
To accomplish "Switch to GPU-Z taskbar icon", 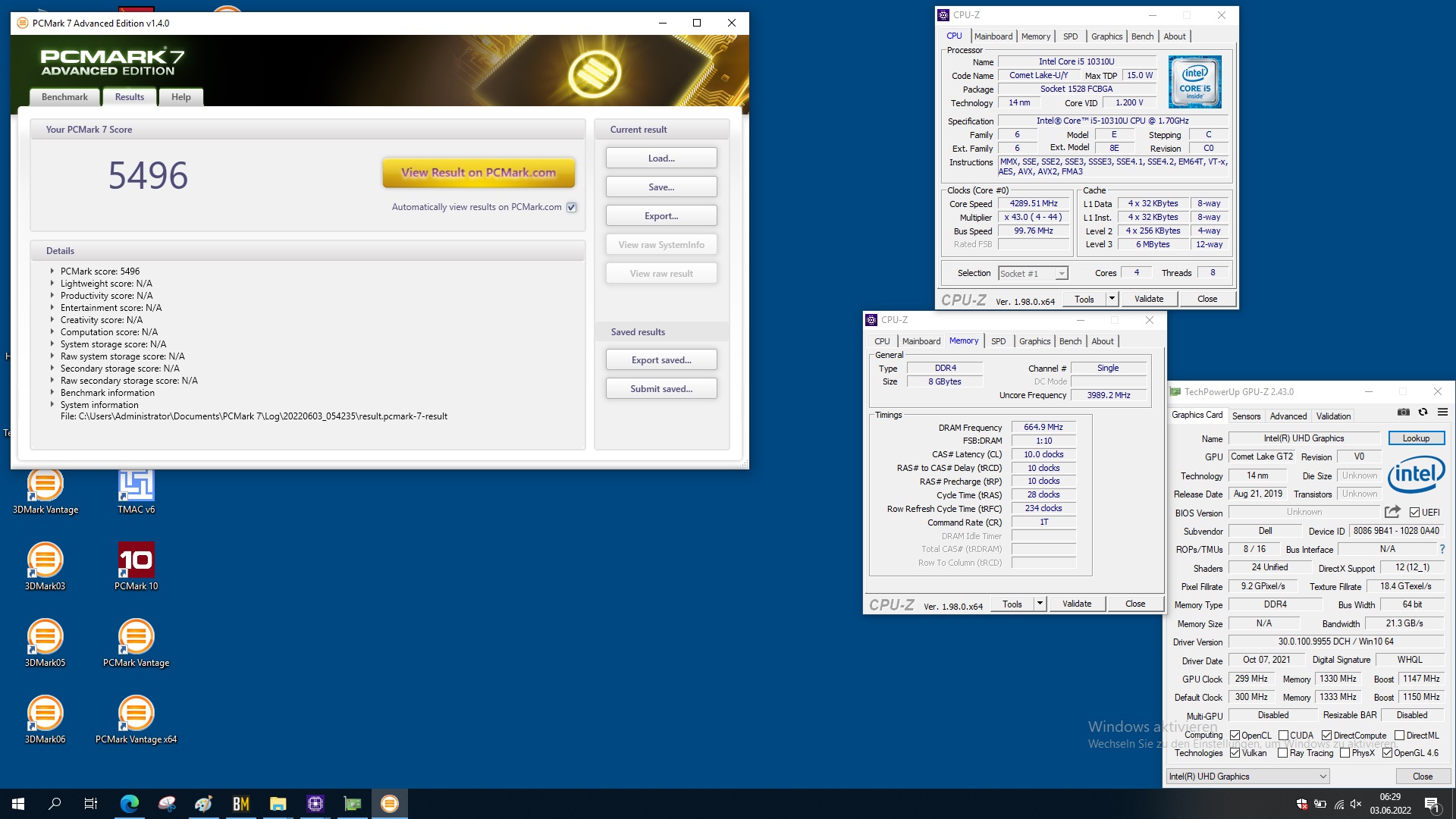I will coord(353,804).
